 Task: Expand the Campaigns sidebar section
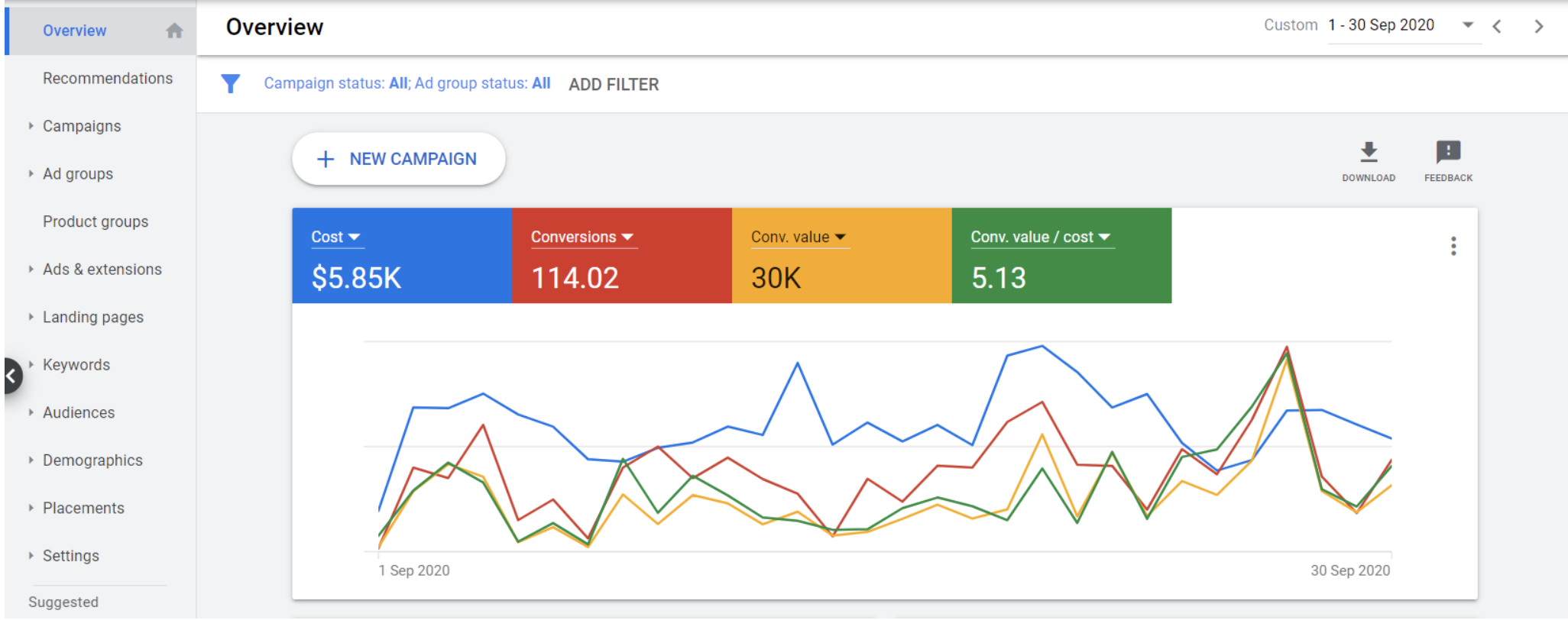point(31,126)
